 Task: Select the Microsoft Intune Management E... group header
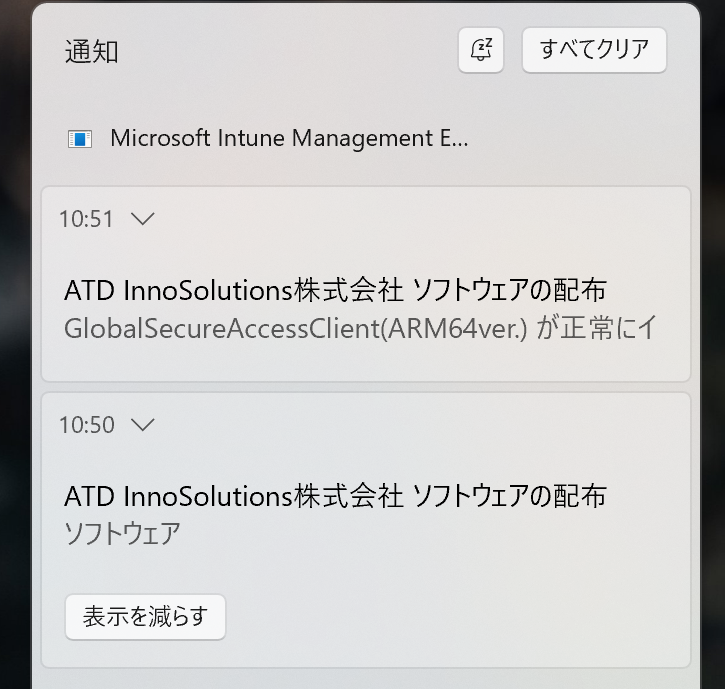pos(289,139)
